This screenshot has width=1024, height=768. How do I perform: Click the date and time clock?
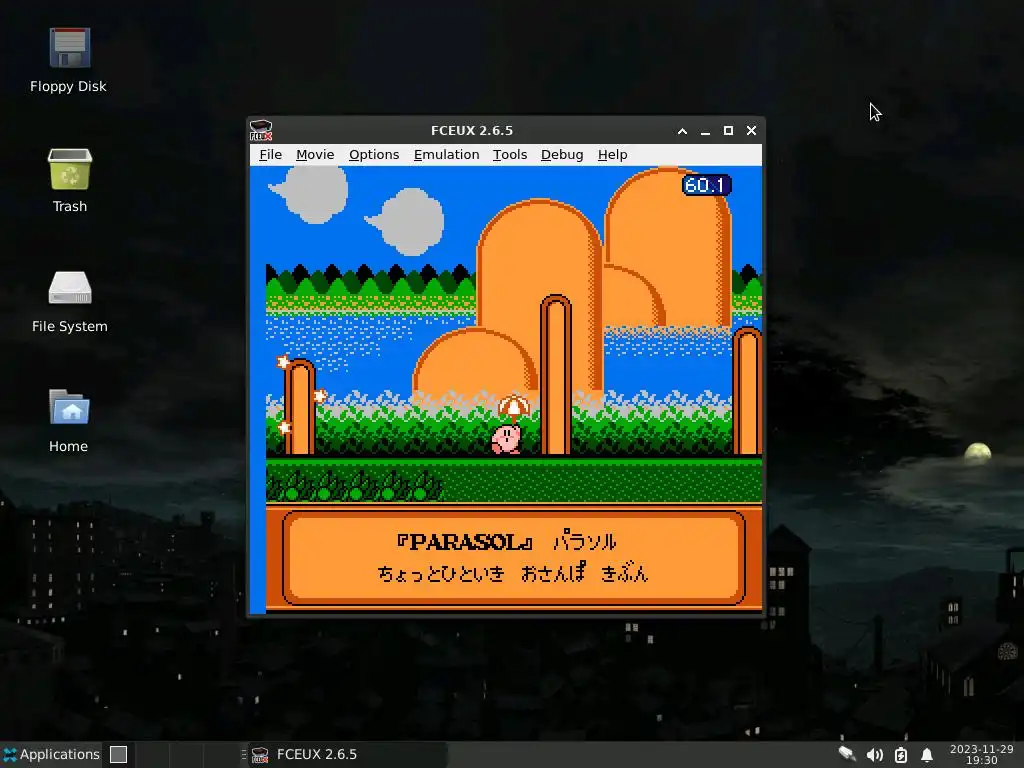tap(982, 754)
